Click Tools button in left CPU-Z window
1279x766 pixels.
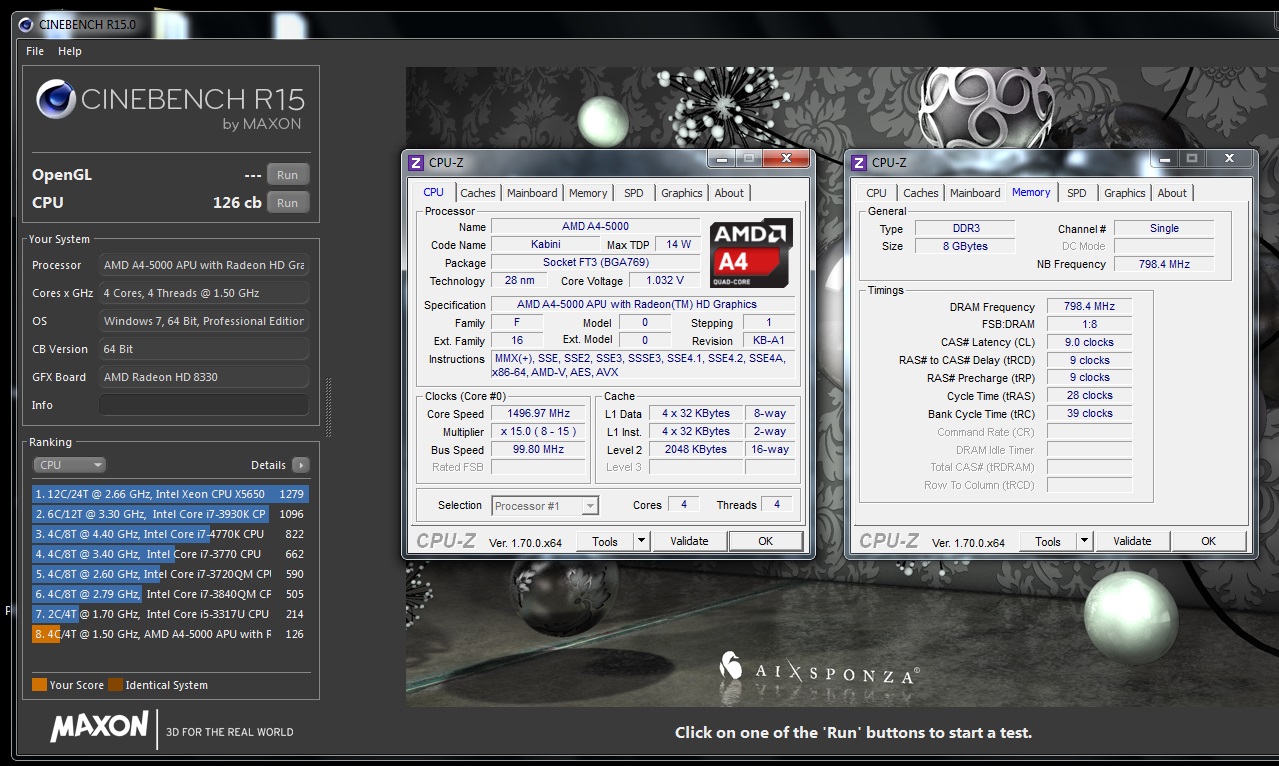[x=605, y=541]
